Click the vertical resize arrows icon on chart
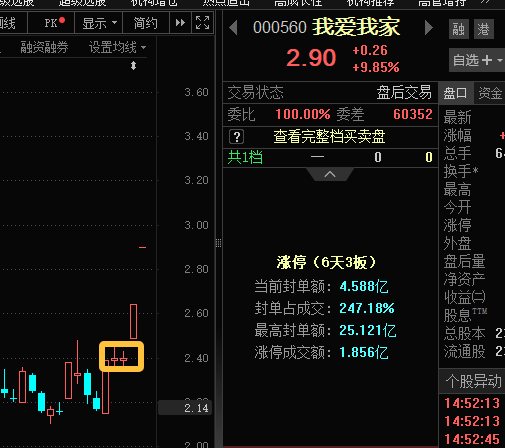 133,65
